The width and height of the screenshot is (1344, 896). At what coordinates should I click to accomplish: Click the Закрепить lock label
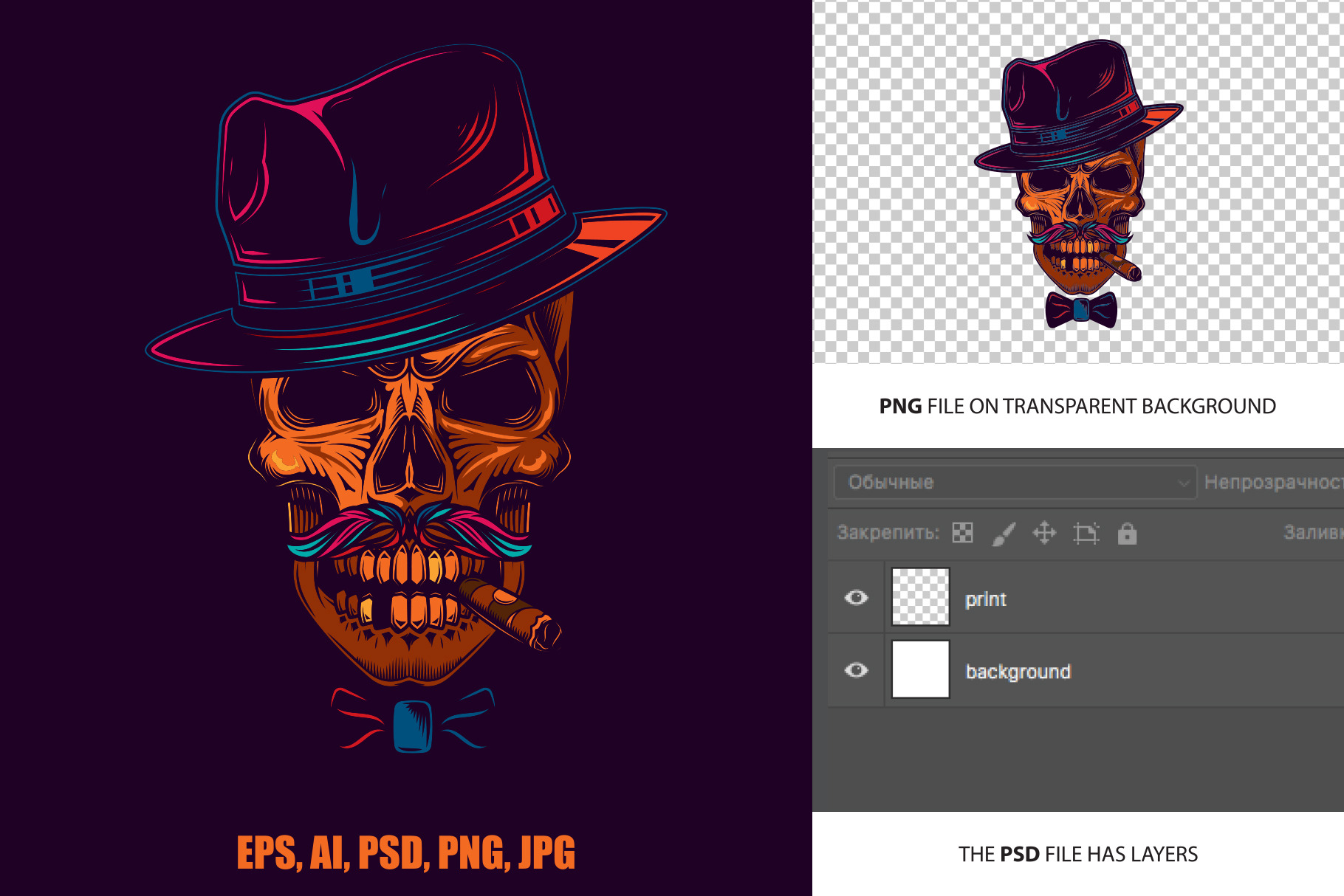[888, 533]
